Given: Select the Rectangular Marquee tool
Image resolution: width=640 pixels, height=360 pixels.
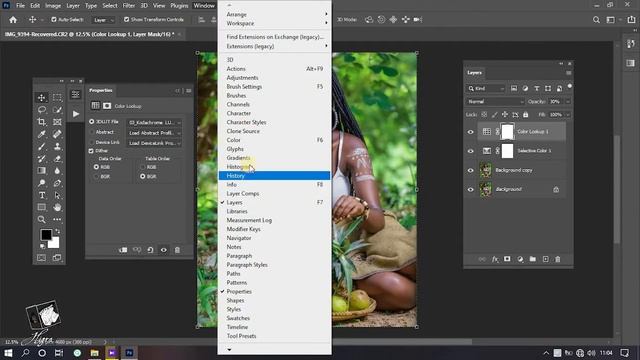Looking at the screenshot, I should 57,98.
